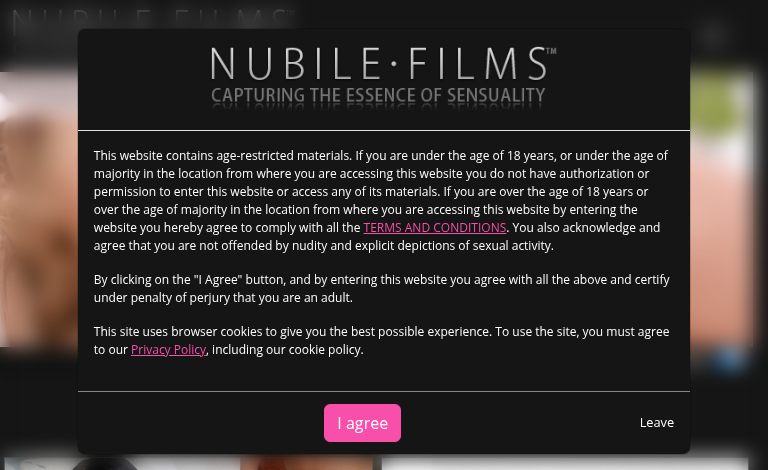Open the Privacy Policy link
This screenshot has height=470, width=768.
(168, 349)
